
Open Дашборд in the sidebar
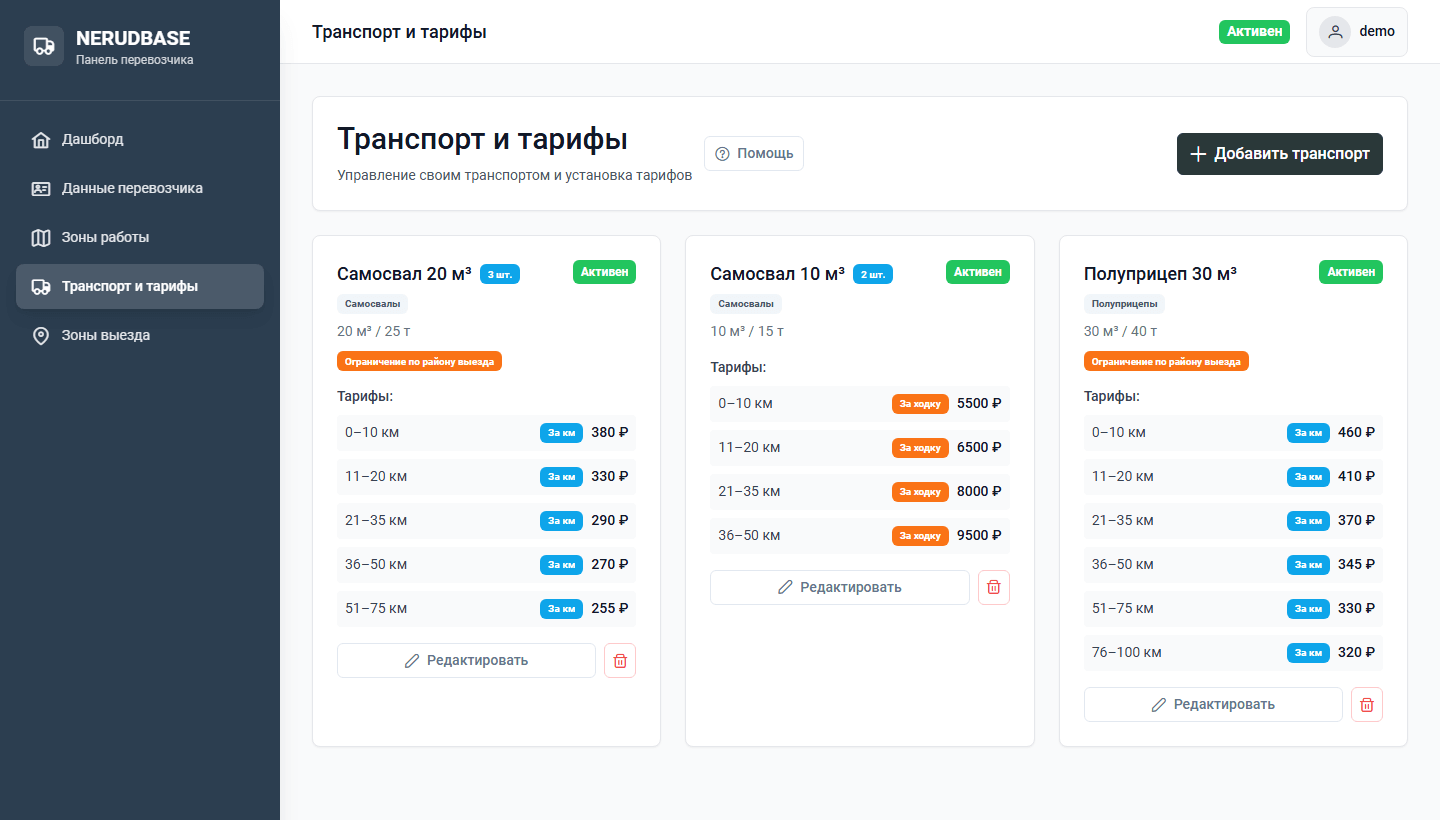pos(140,140)
